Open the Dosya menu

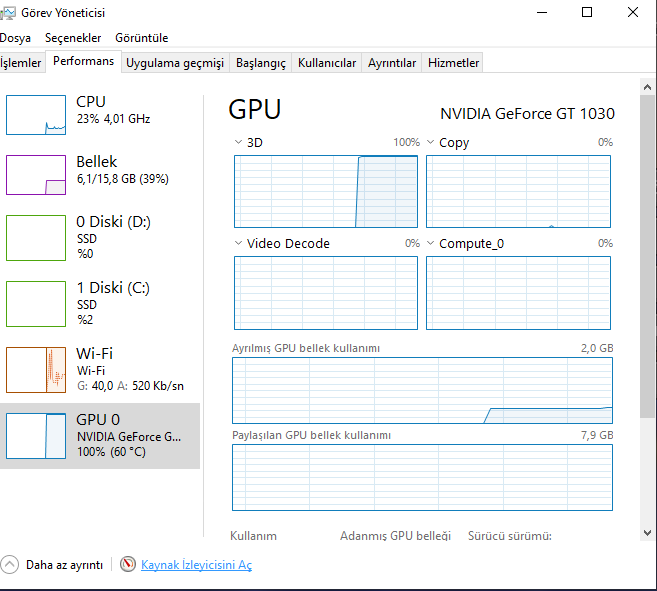pos(15,38)
